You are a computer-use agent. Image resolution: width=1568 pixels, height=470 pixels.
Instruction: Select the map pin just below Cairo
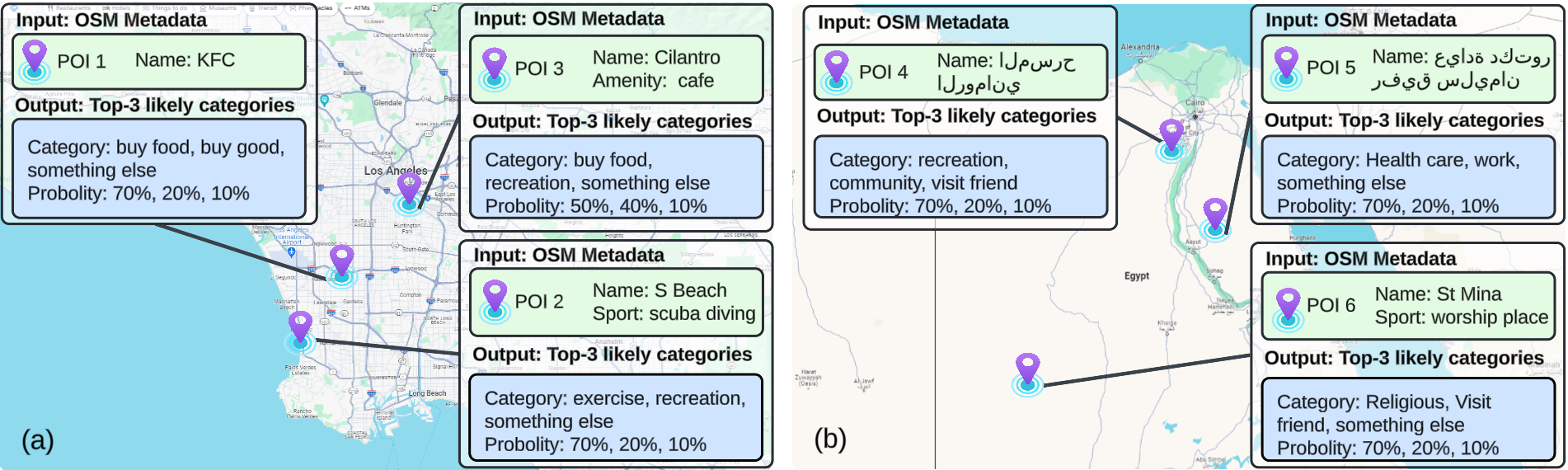click(x=1171, y=139)
